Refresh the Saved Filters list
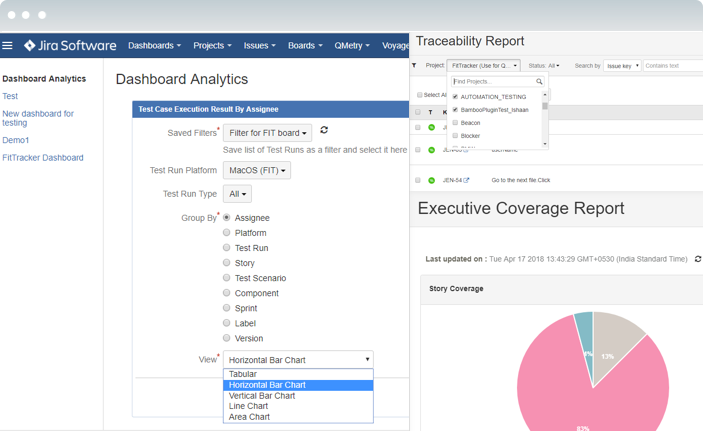Viewport: 703px width, 431px height. point(324,130)
